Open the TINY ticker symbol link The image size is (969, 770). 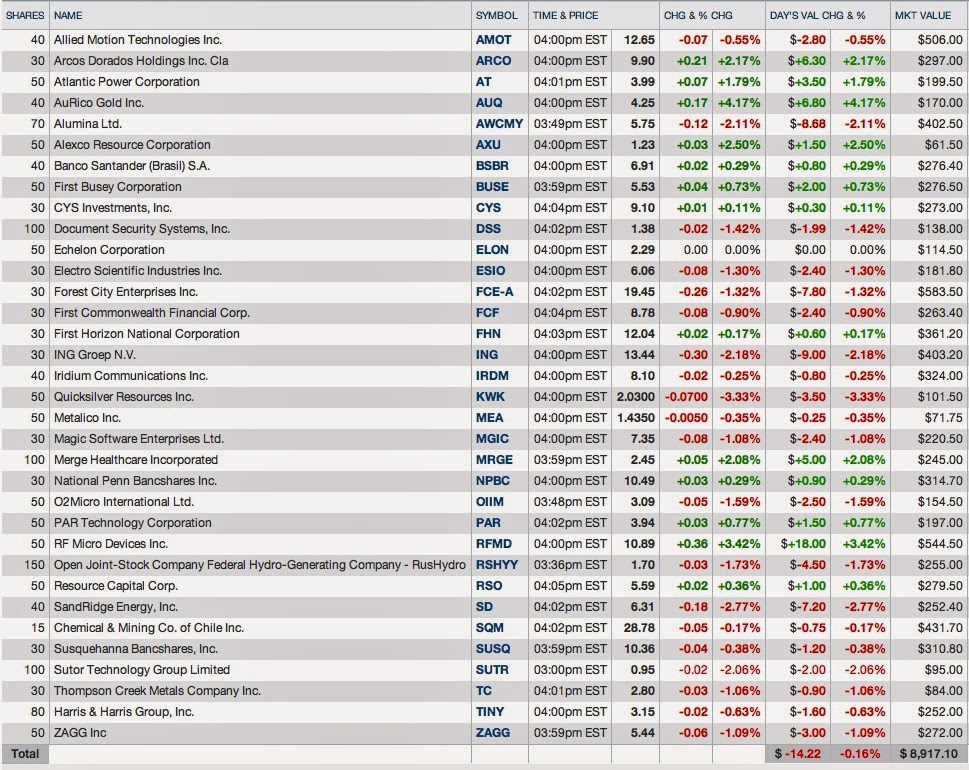(490, 712)
